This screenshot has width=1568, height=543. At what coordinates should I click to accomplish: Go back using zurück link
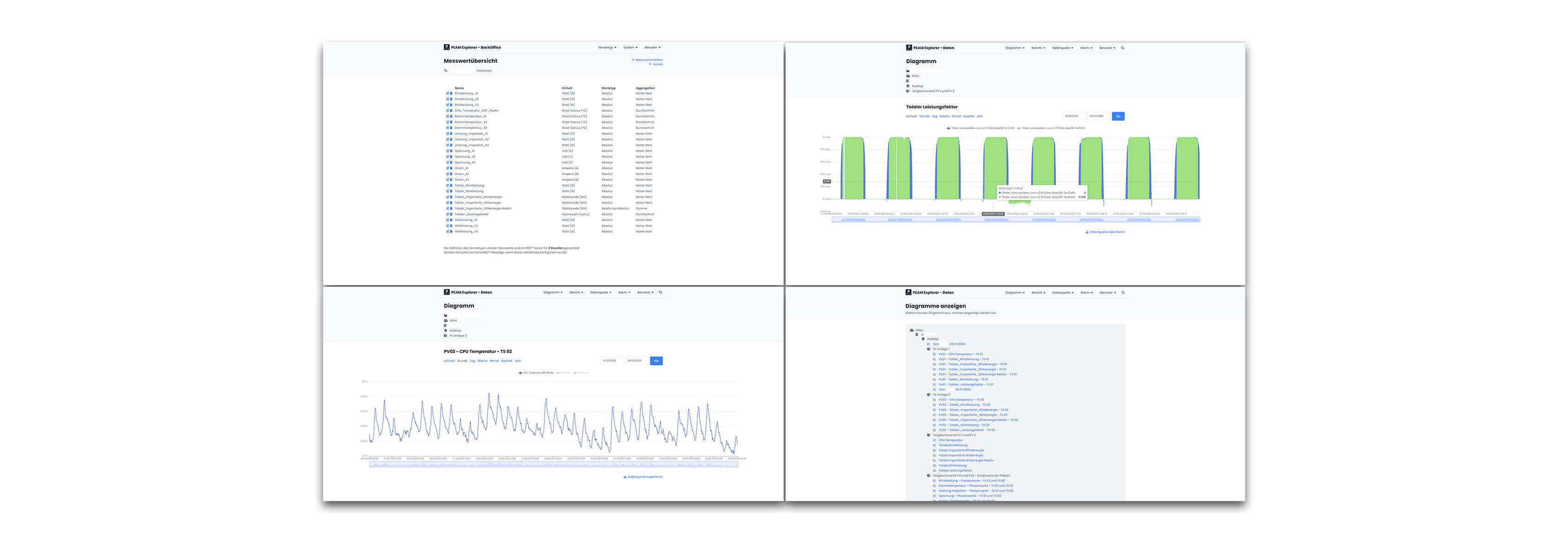[x=656, y=64]
